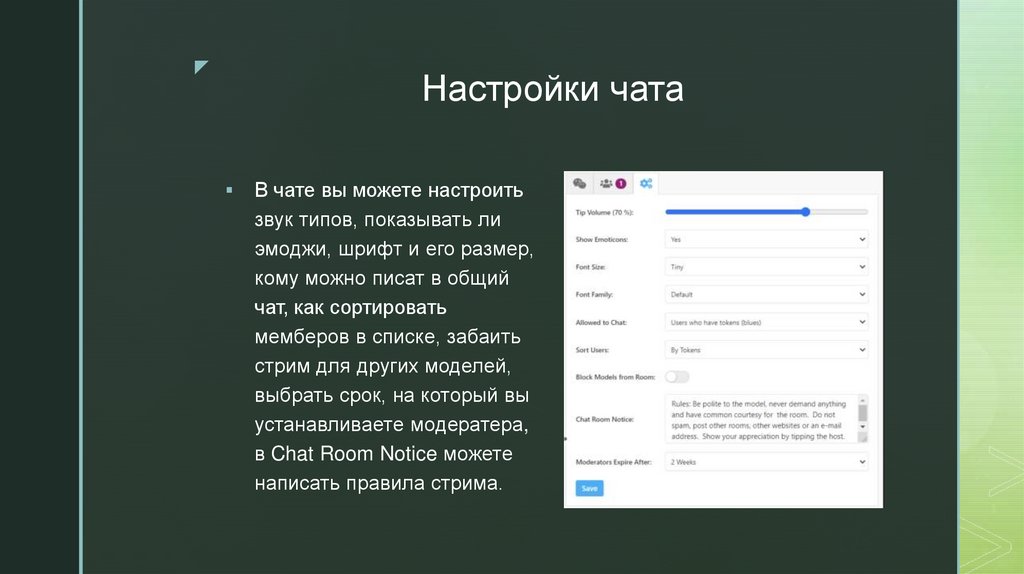Open the Moderators Expire After dropdown
Image resolution: width=1024 pixels, height=574 pixels.
click(x=766, y=462)
